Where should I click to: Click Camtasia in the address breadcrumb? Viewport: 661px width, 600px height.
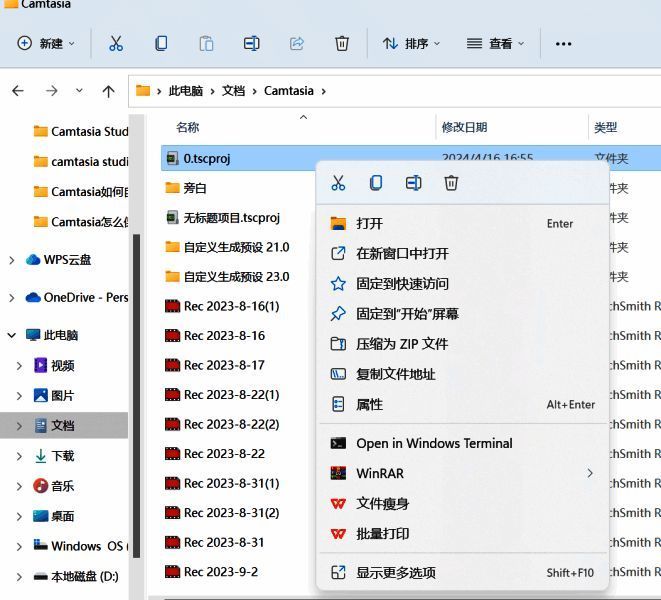click(x=289, y=91)
